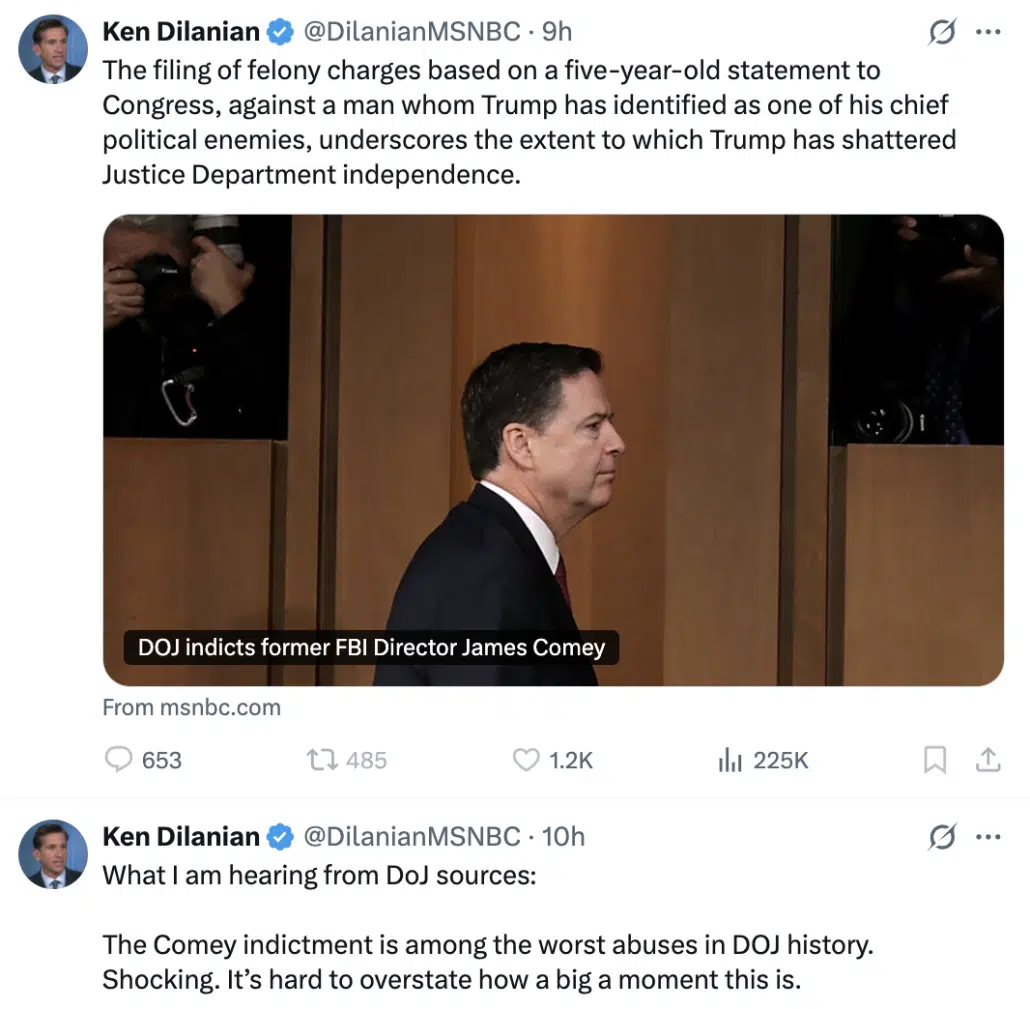Click the Grok icon on second tweet
1030x1009 pixels.
click(x=941, y=837)
